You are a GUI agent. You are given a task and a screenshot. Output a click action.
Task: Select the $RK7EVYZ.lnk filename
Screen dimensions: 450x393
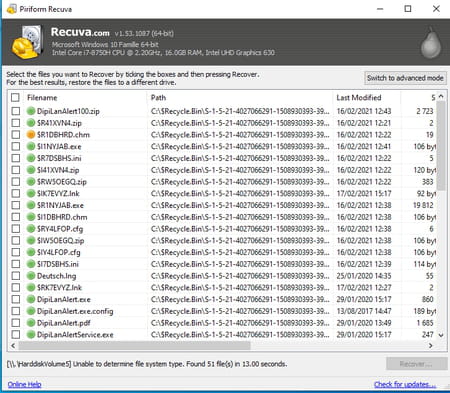click(59, 287)
